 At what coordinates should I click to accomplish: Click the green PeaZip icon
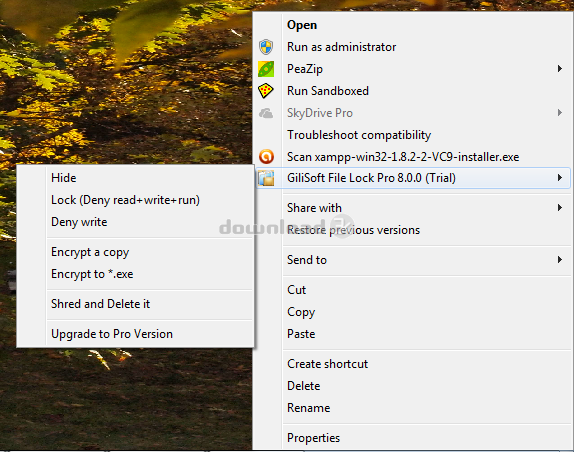coord(266,69)
